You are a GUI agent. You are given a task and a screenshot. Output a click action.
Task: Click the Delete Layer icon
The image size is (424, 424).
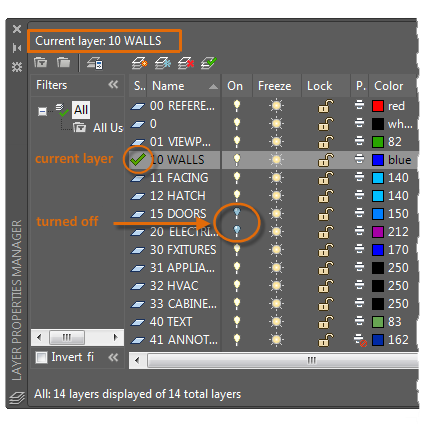click(x=186, y=63)
